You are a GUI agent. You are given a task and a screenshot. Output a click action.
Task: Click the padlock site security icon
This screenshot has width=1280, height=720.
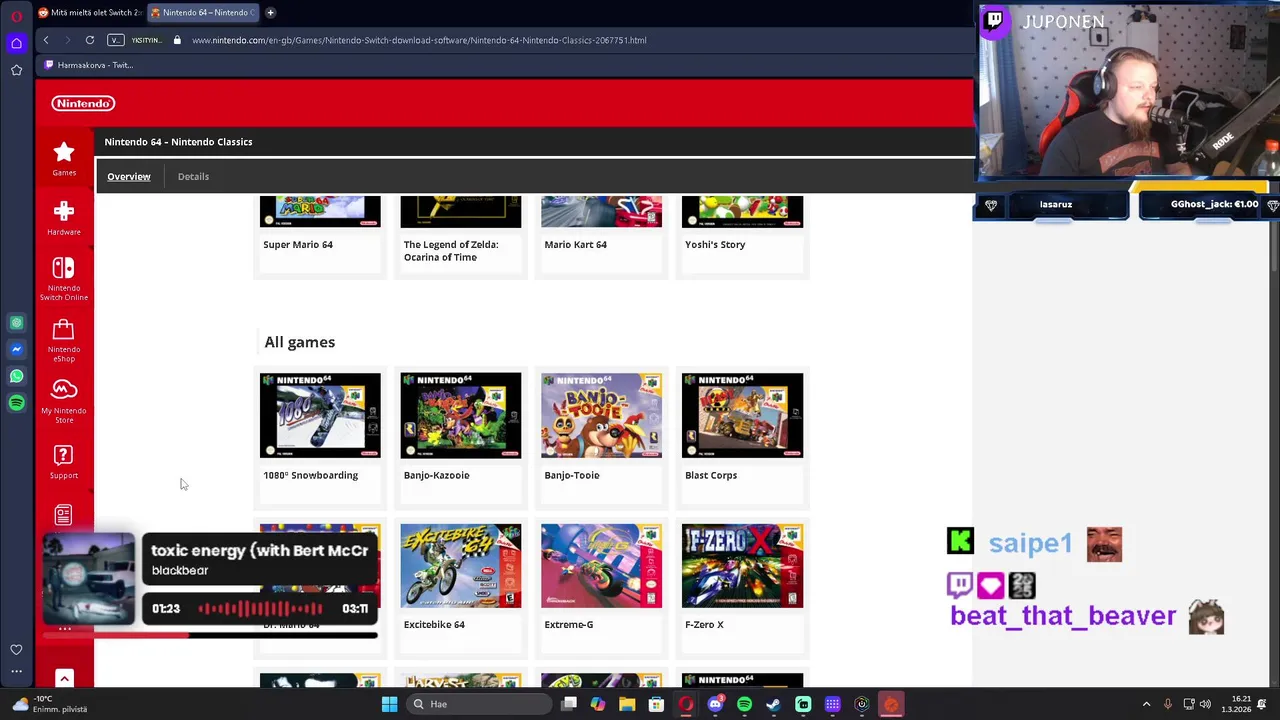point(177,40)
